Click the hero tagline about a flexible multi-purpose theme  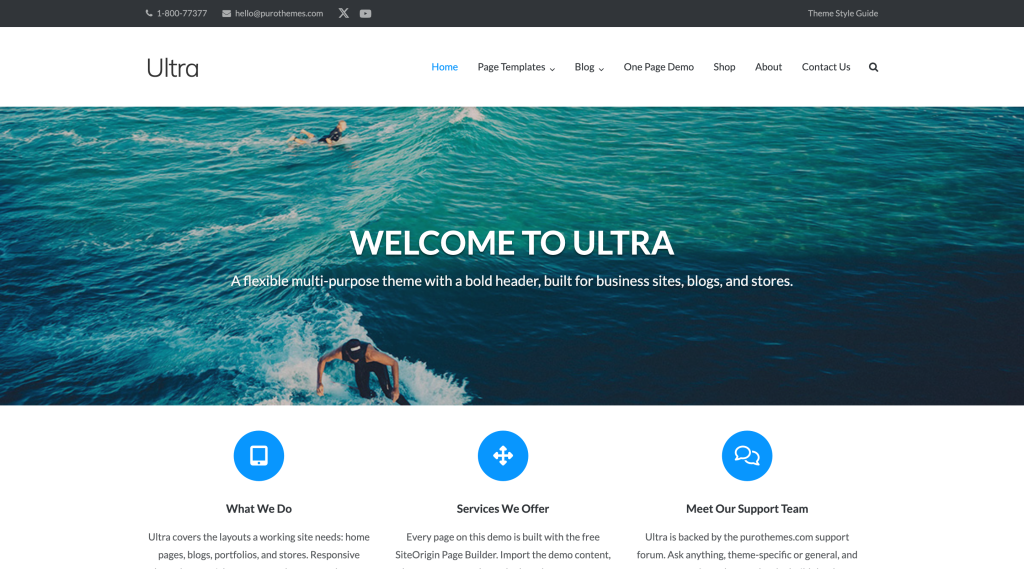coord(512,281)
